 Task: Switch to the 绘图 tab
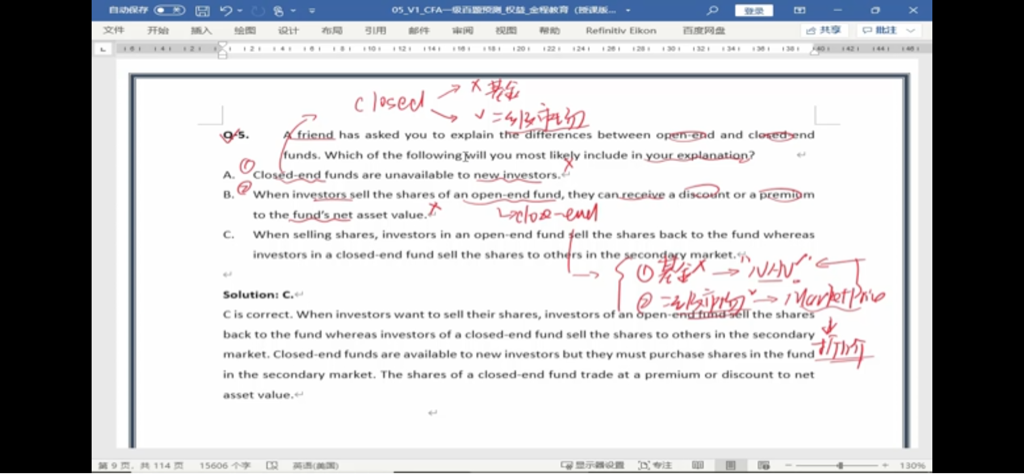pyautogui.click(x=245, y=31)
